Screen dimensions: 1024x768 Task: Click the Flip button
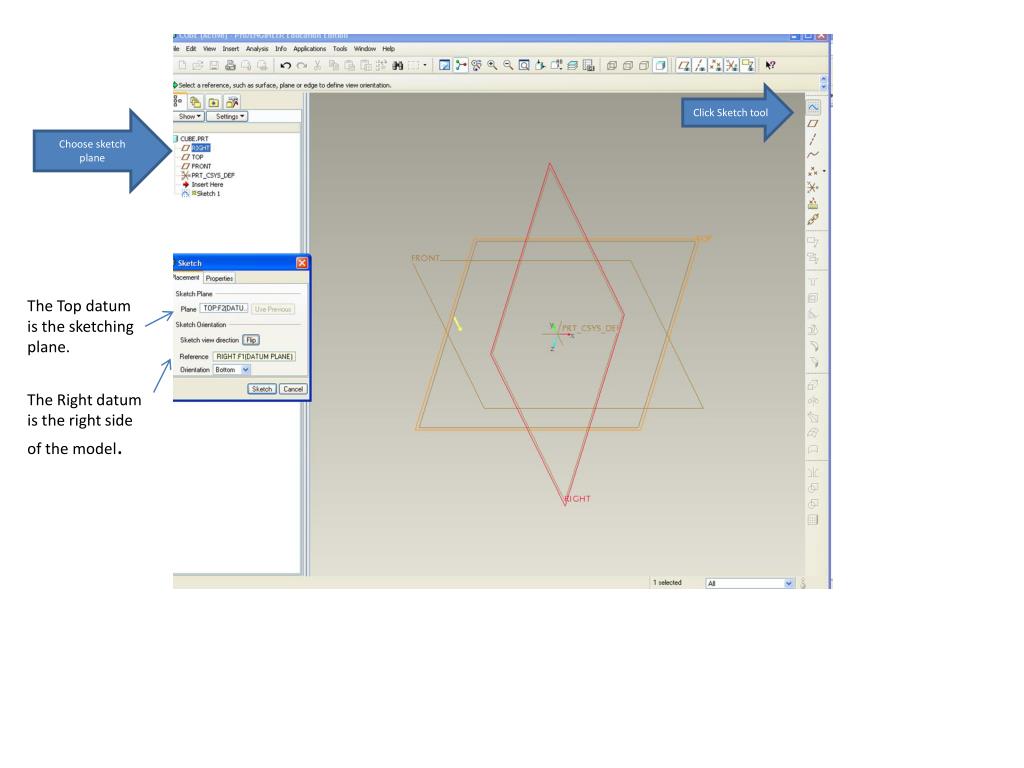click(x=251, y=340)
